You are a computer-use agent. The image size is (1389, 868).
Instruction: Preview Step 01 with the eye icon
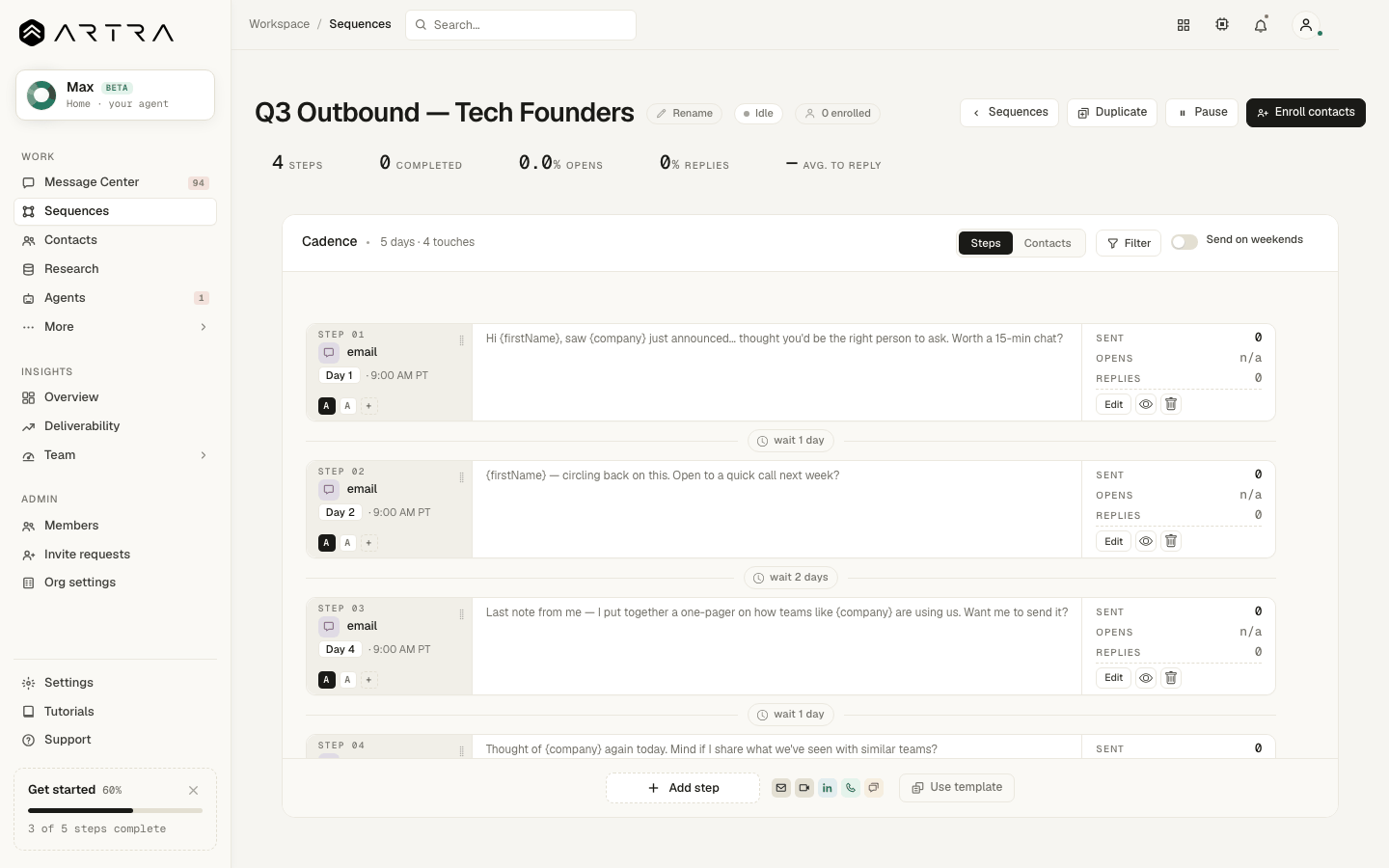1146,404
